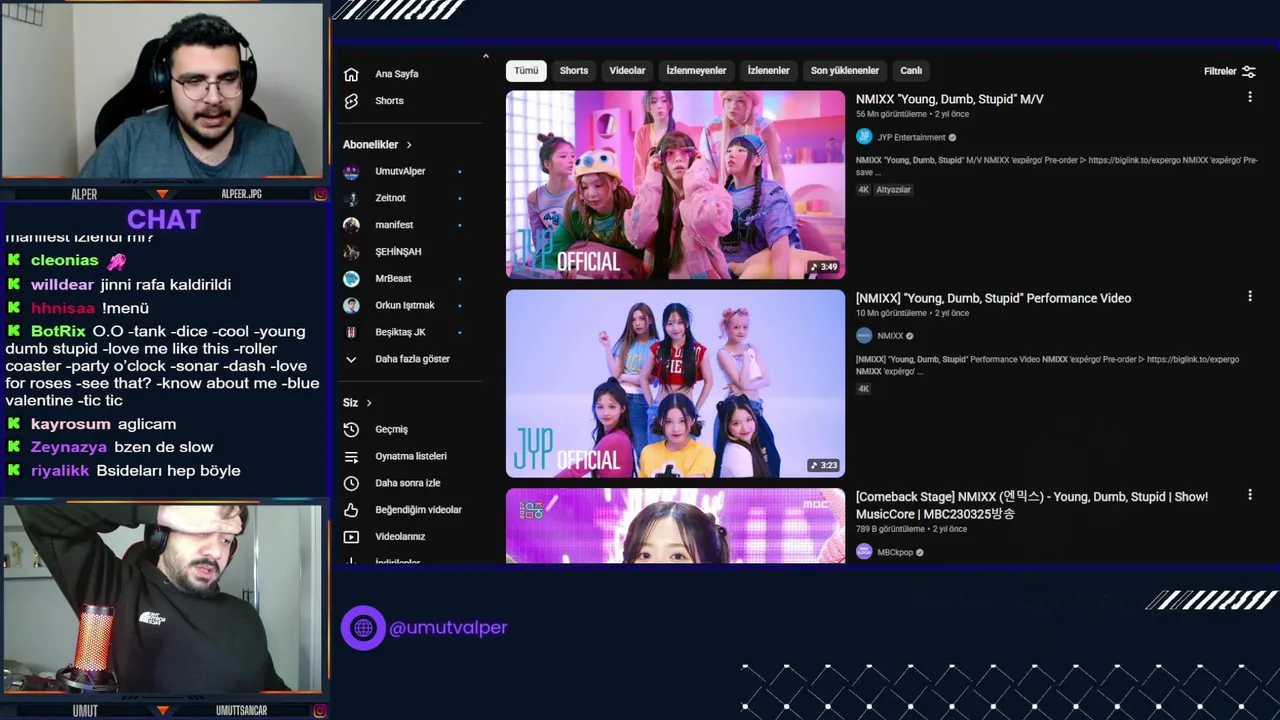
Task: Click the 4K badge under Performance Video
Action: pyautogui.click(x=864, y=388)
